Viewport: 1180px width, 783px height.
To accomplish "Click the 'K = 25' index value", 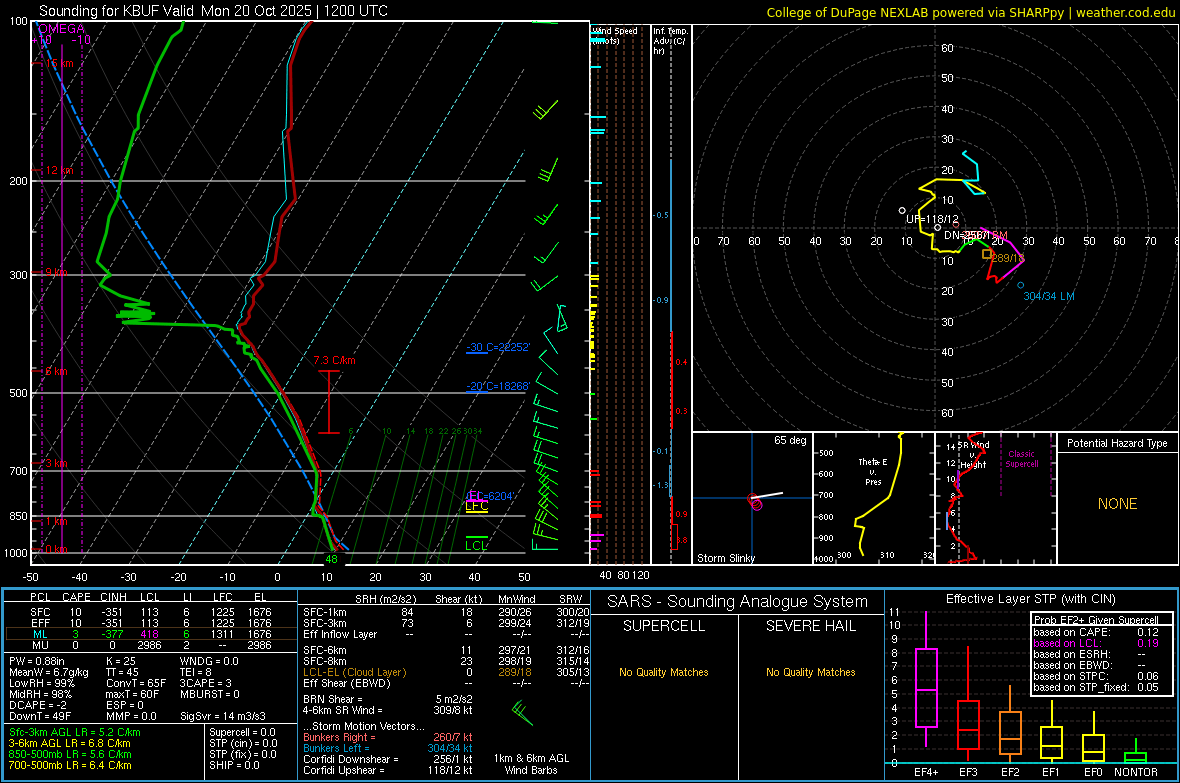I will tap(120, 661).
